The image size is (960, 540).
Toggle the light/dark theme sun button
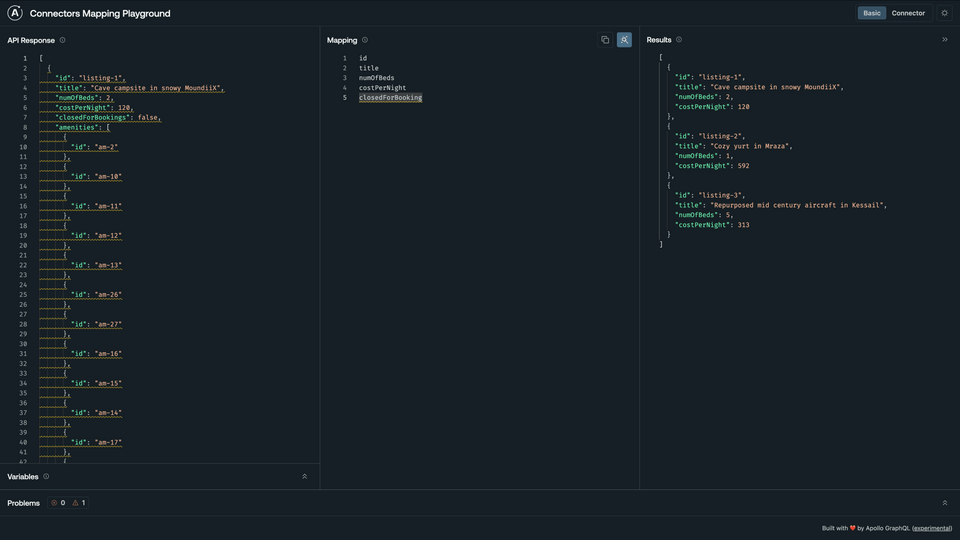944,13
